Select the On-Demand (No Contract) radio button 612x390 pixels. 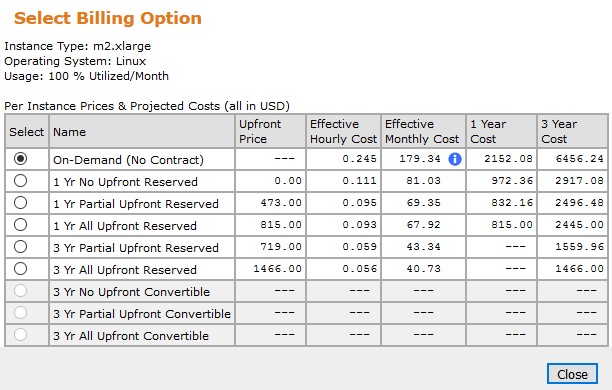tap(20, 158)
